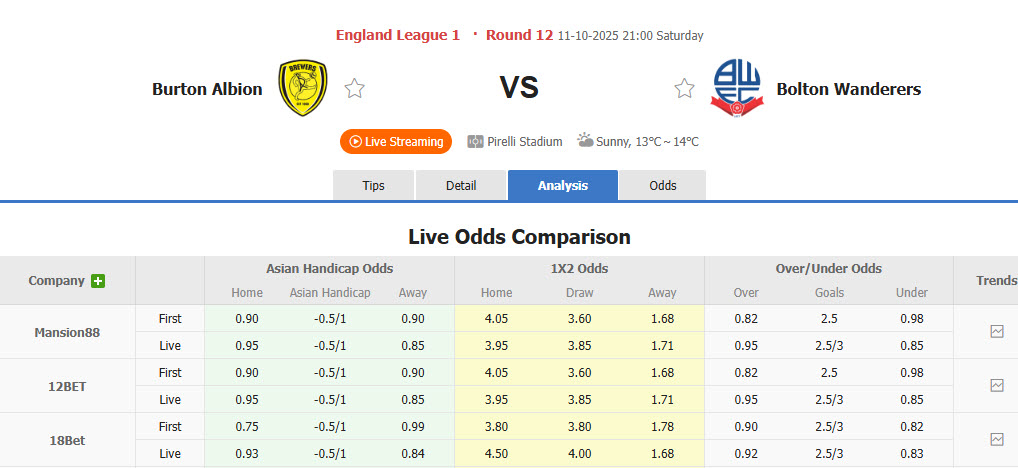Viewport: 1018px width, 468px height.
Task: Open the England League 1 link
Action: 398,35
